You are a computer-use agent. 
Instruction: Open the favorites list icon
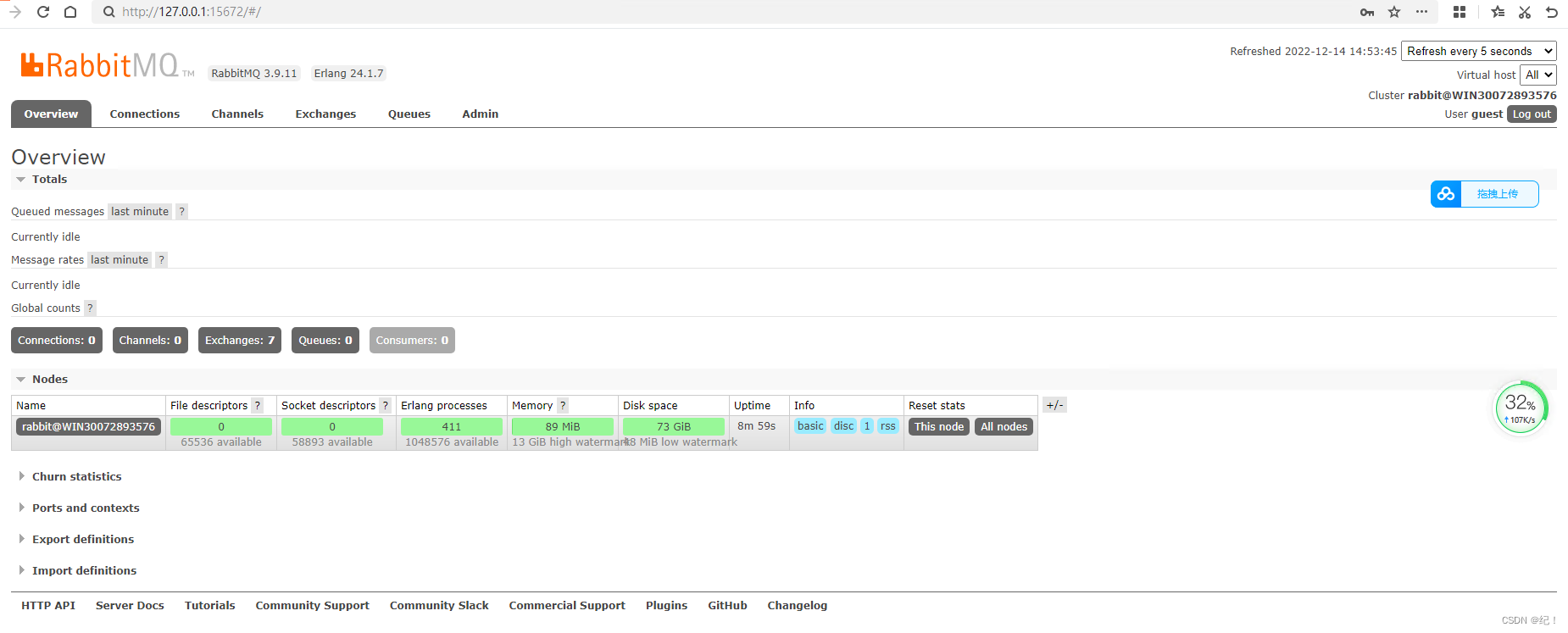(x=1498, y=12)
